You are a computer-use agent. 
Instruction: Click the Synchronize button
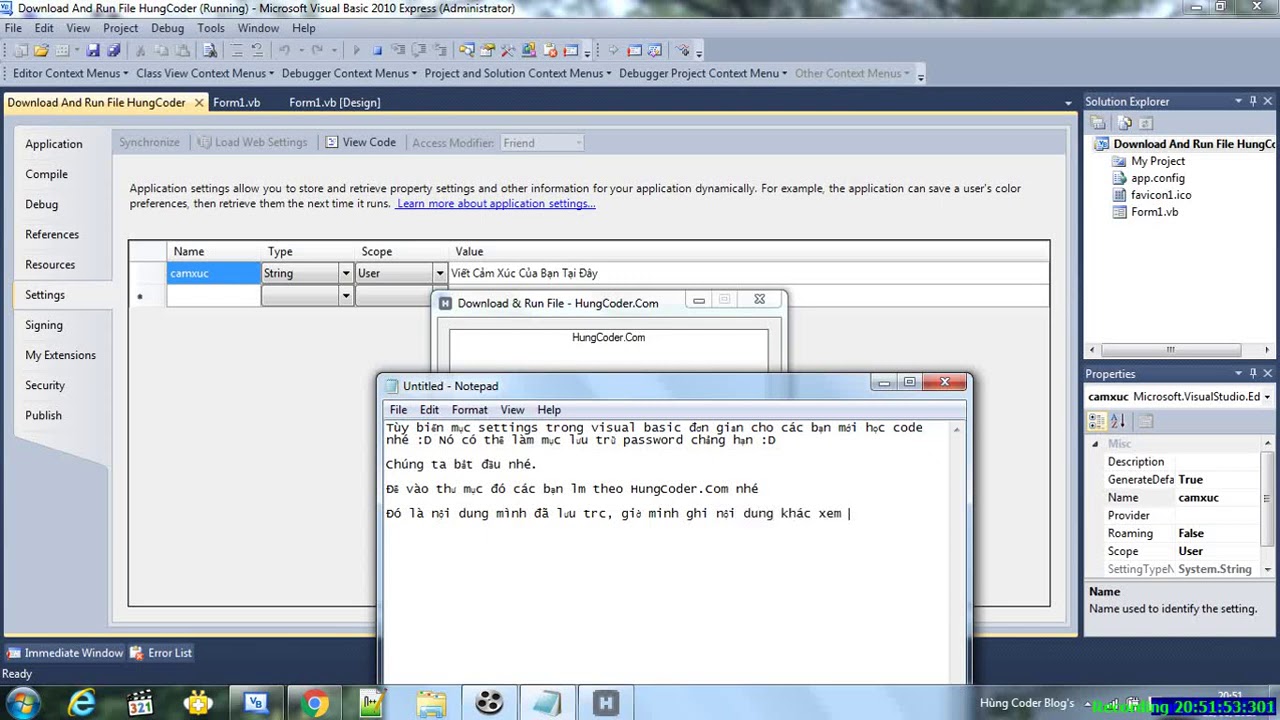point(149,142)
